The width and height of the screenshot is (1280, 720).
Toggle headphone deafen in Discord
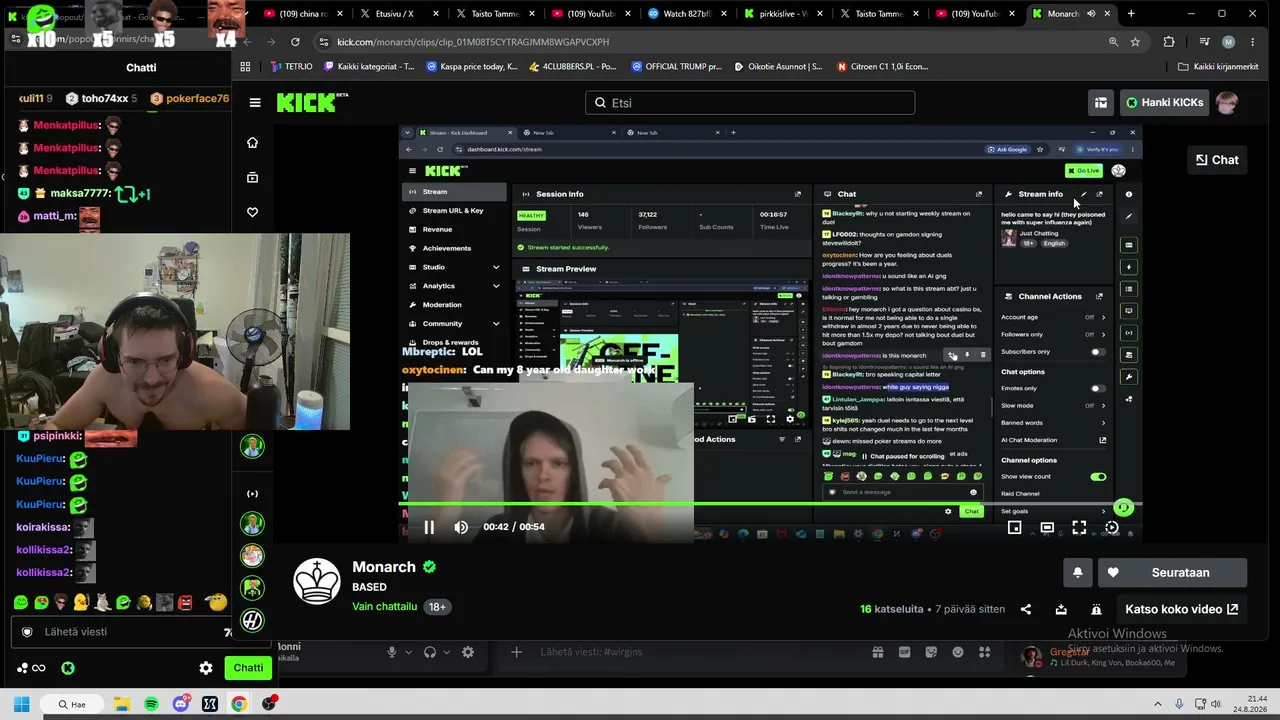point(430,653)
